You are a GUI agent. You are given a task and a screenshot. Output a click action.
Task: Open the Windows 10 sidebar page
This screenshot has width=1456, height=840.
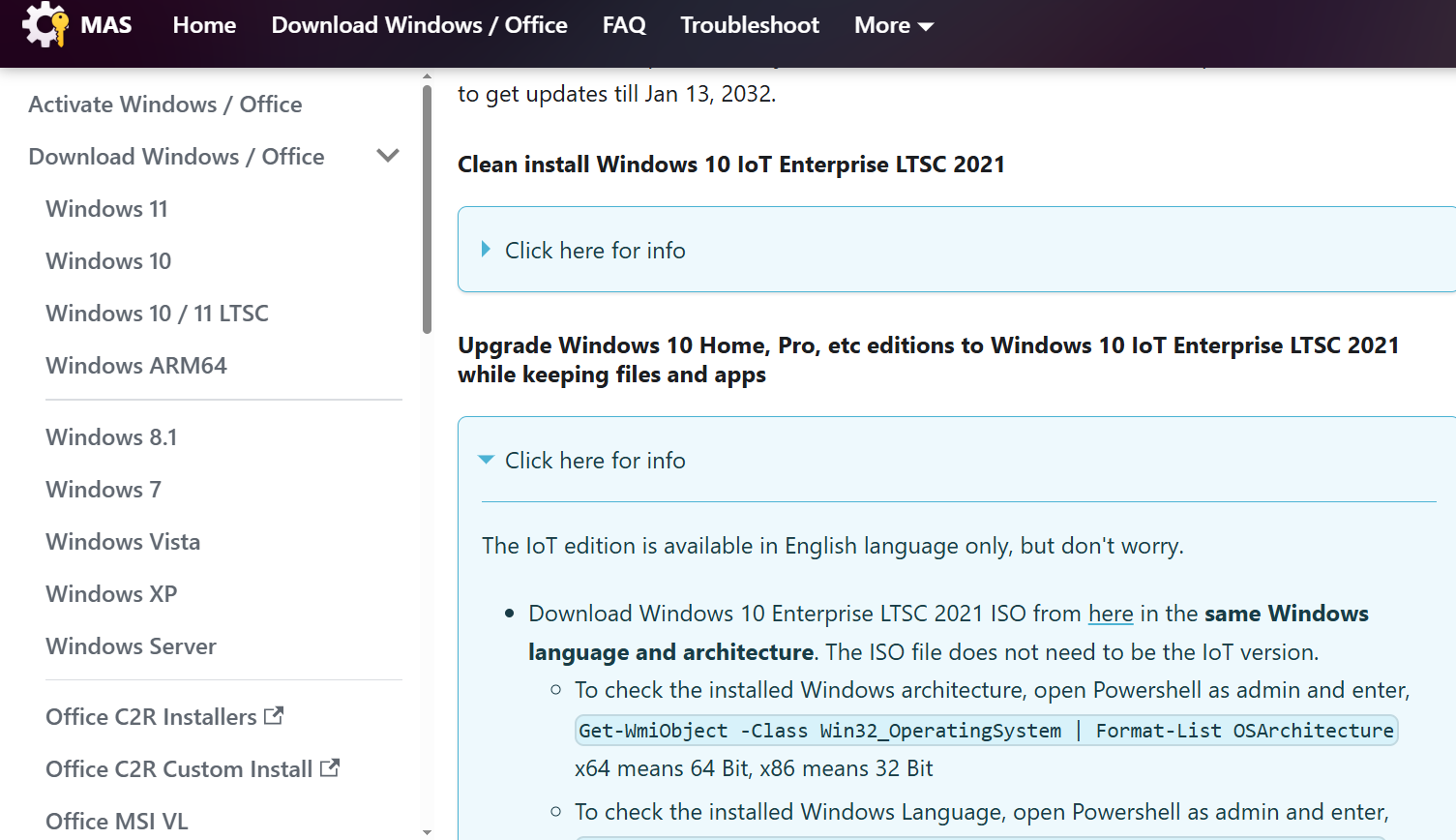click(x=108, y=261)
